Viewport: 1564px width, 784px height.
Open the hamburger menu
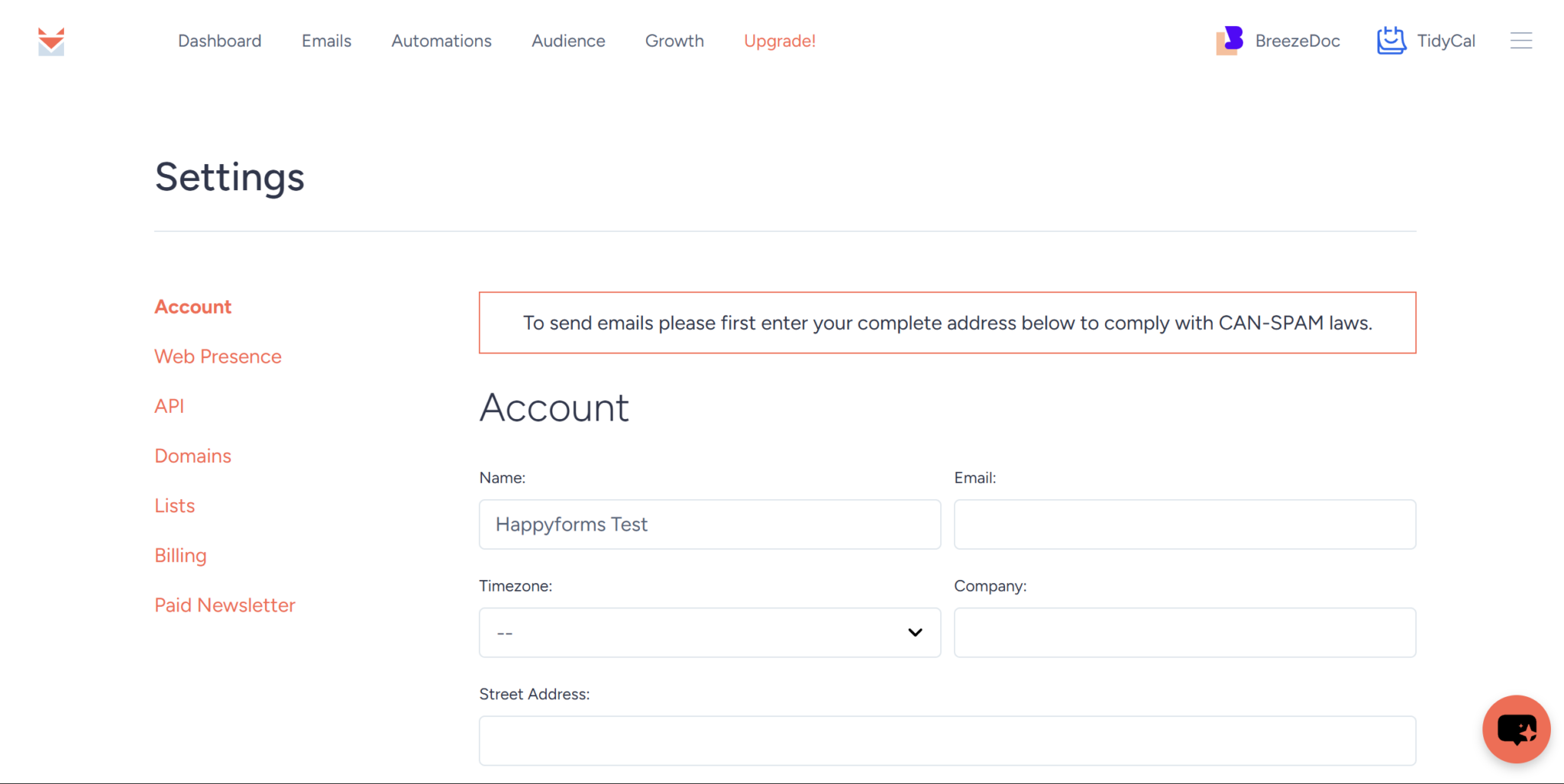coord(1521,40)
